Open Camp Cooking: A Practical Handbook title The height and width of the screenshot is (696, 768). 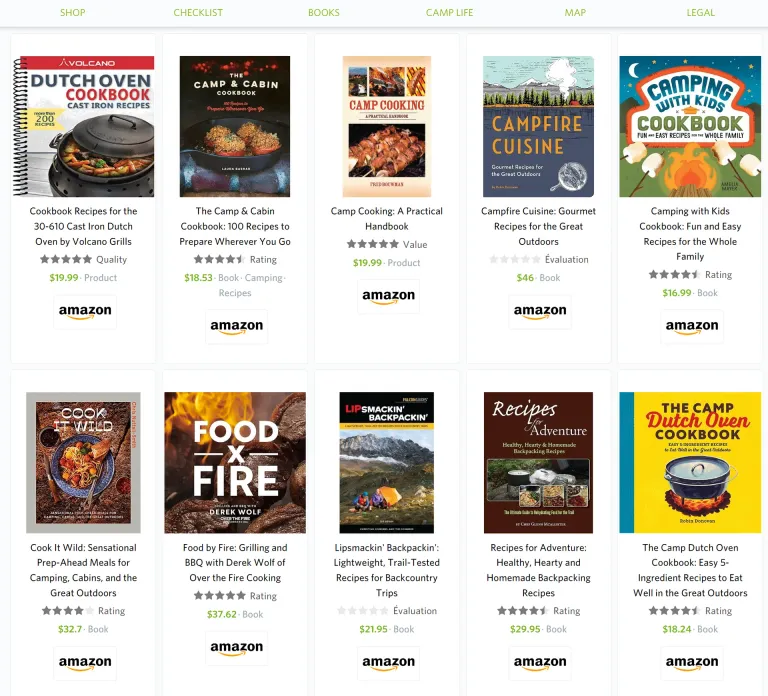(x=386, y=218)
